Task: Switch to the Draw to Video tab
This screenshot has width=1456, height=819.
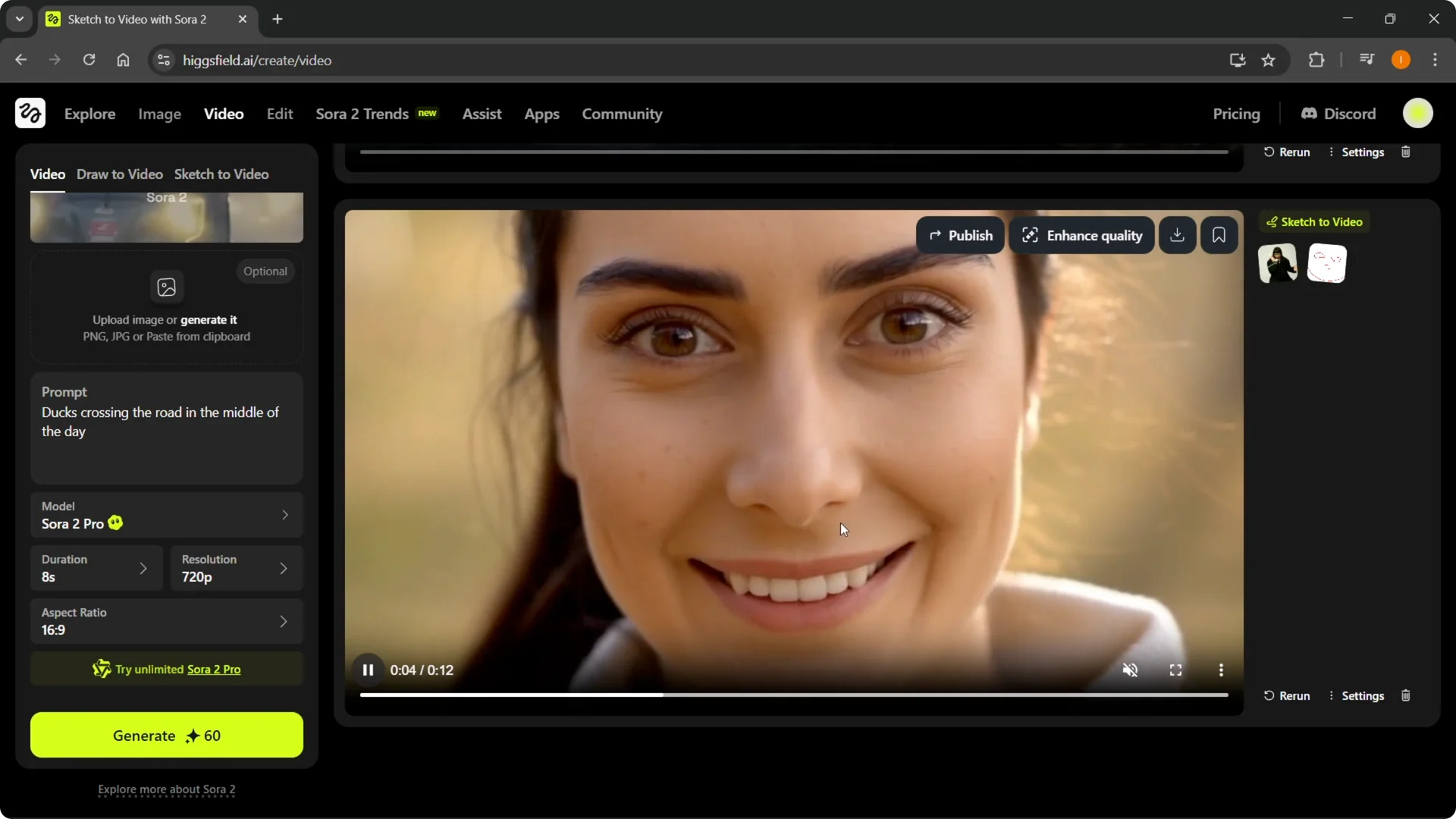Action: [x=119, y=174]
